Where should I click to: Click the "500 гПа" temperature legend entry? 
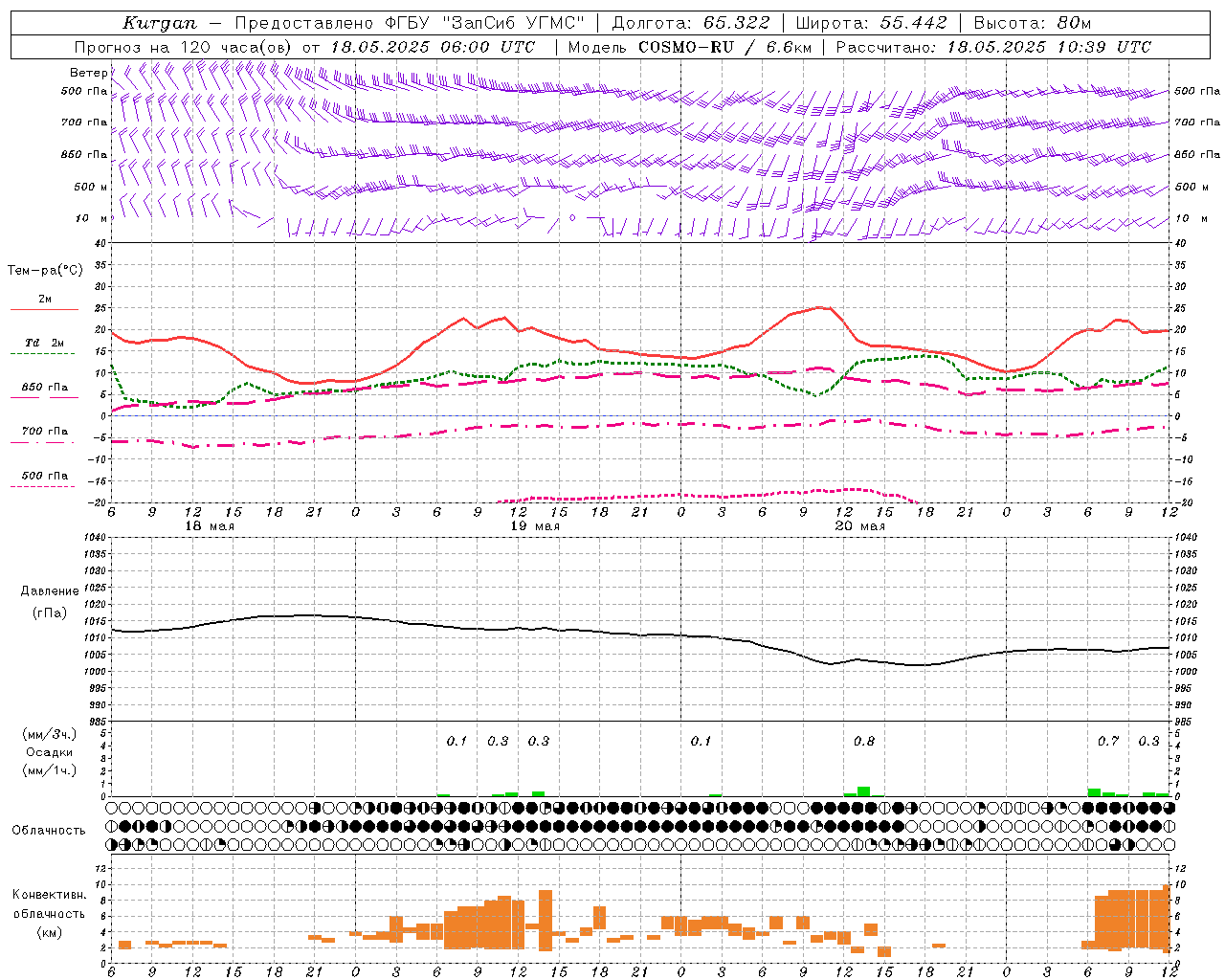coord(45,476)
